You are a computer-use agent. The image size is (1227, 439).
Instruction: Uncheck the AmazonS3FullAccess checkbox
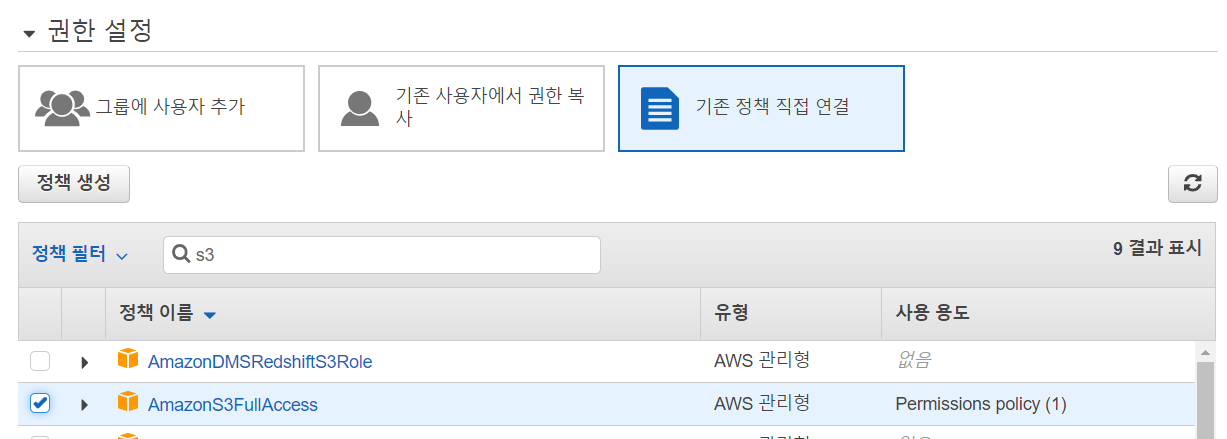tap(39, 403)
